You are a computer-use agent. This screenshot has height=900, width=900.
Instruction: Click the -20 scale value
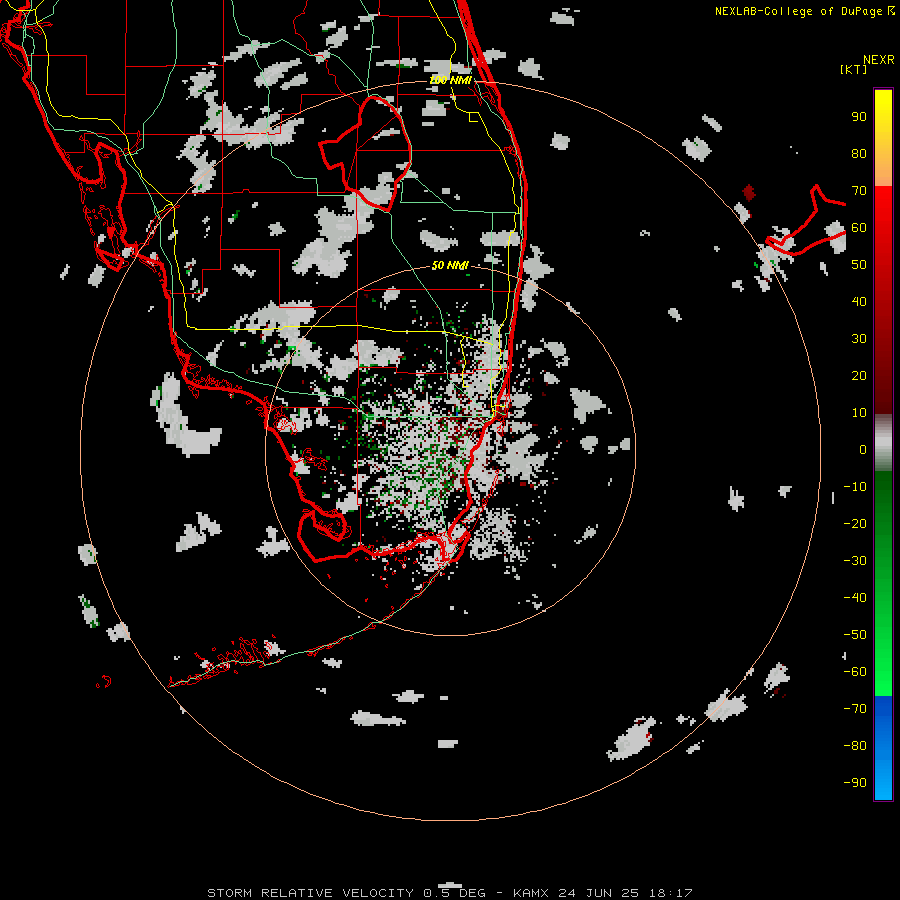[855, 523]
